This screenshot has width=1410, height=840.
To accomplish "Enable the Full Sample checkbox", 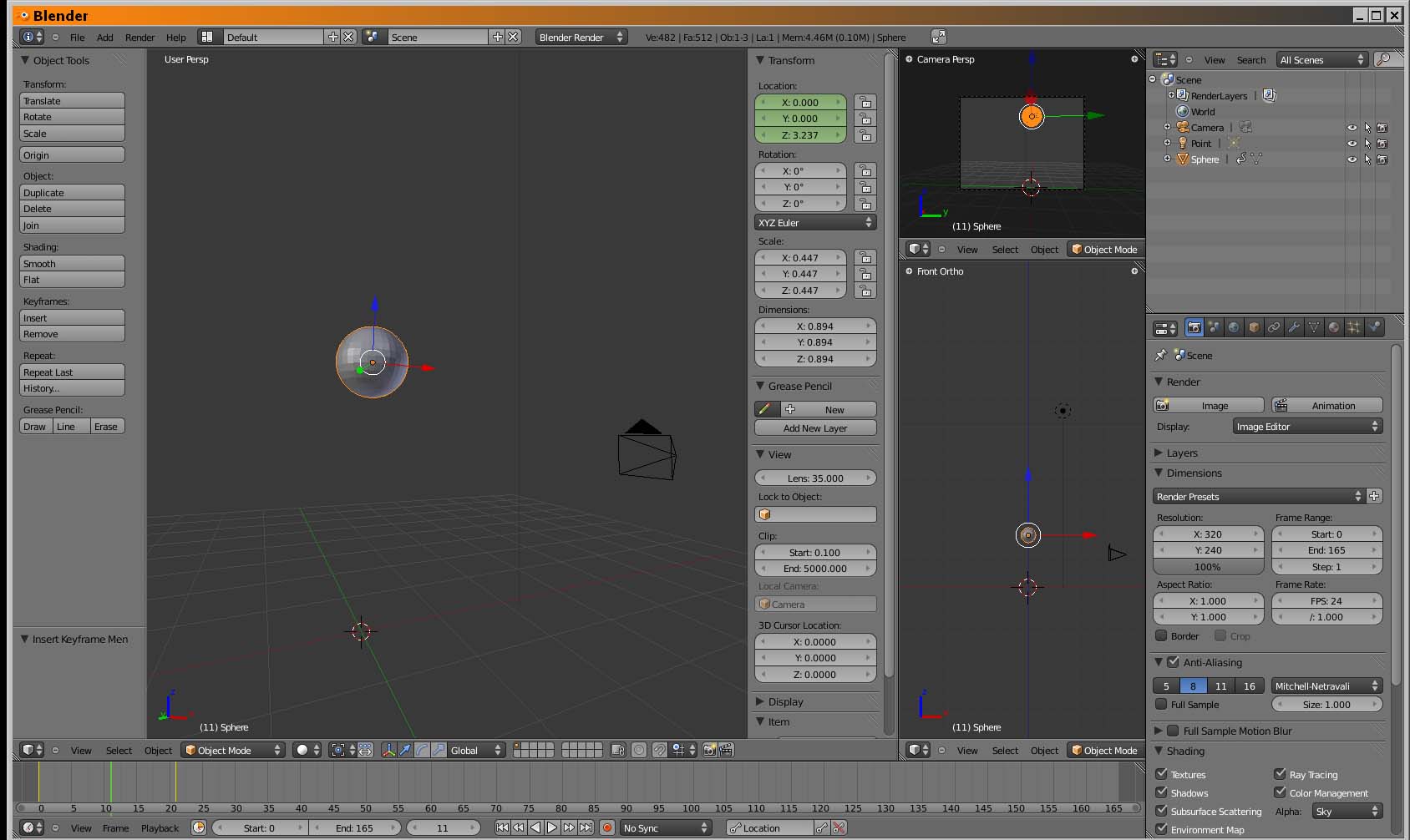I will (1161, 704).
